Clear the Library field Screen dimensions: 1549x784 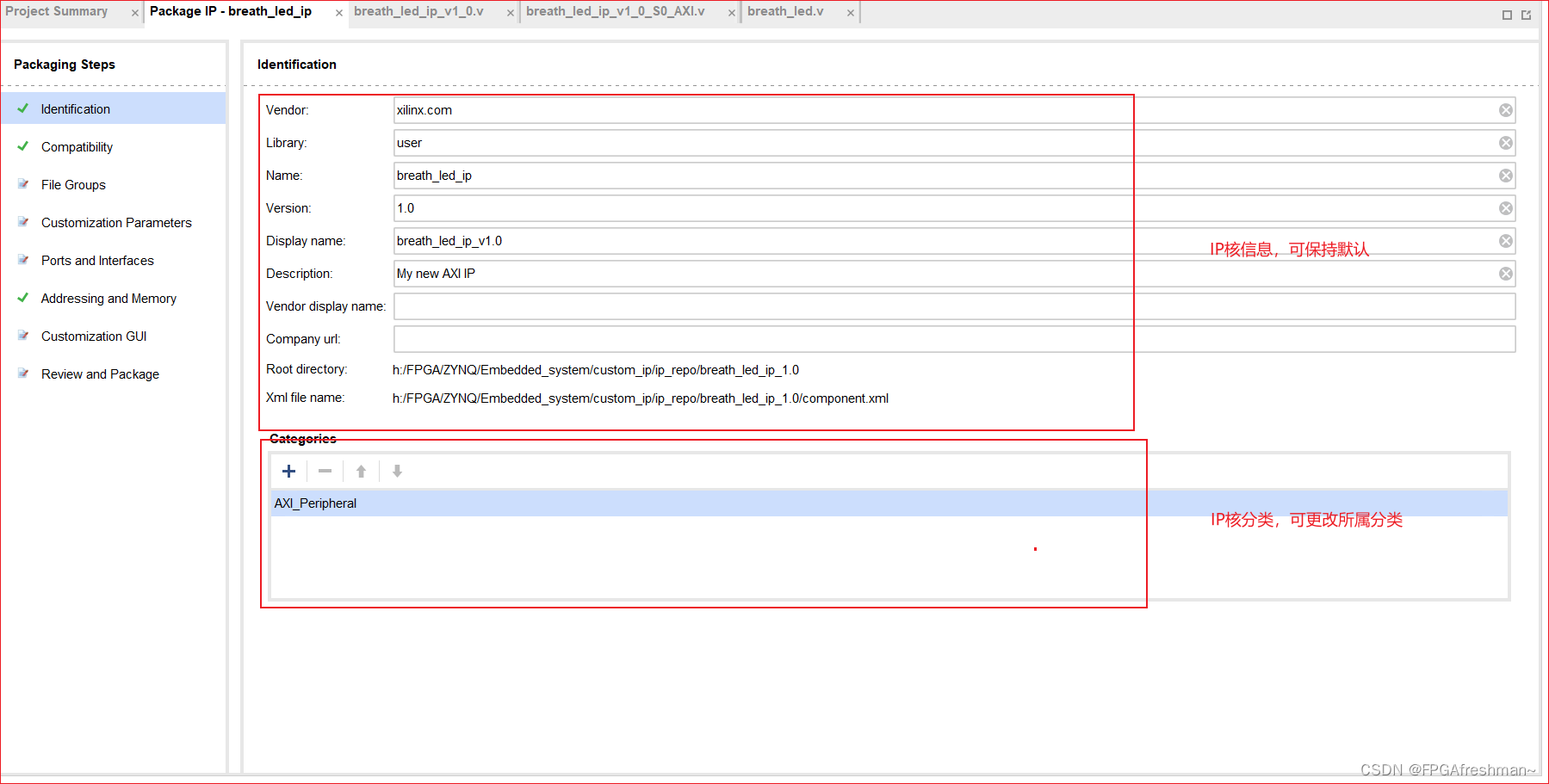click(x=1505, y=142)
